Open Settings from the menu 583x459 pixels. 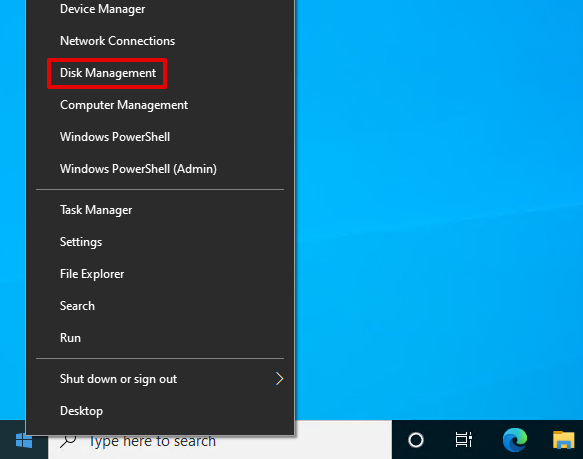[x=160, y=242]
